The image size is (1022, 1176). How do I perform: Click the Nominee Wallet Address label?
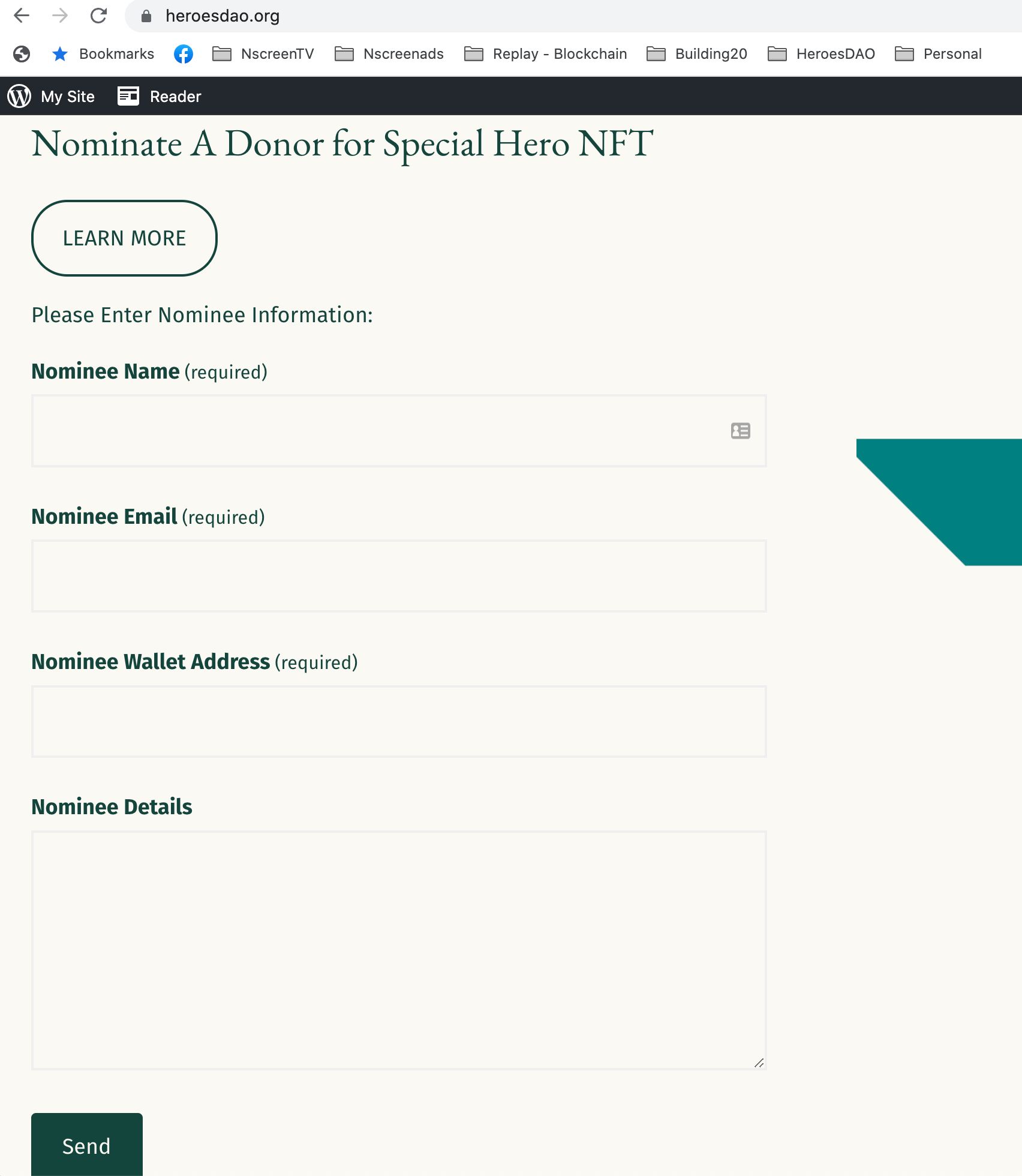tap(151, 662)
